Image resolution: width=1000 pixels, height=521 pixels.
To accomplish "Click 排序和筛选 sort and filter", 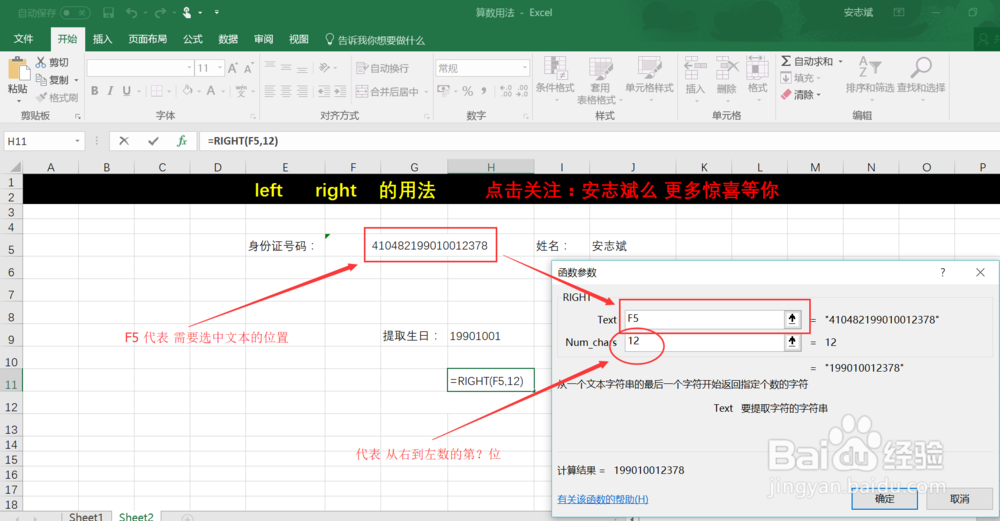I will [x=870, y=77].
